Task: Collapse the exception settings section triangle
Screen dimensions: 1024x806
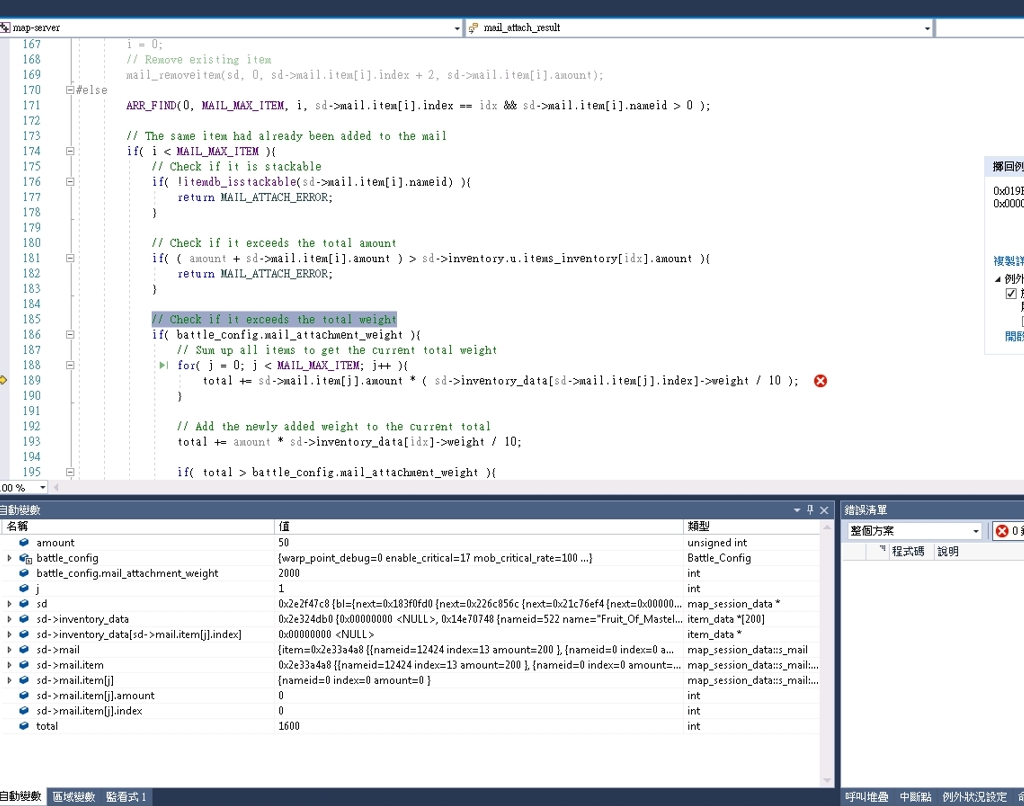Action: 997,279
